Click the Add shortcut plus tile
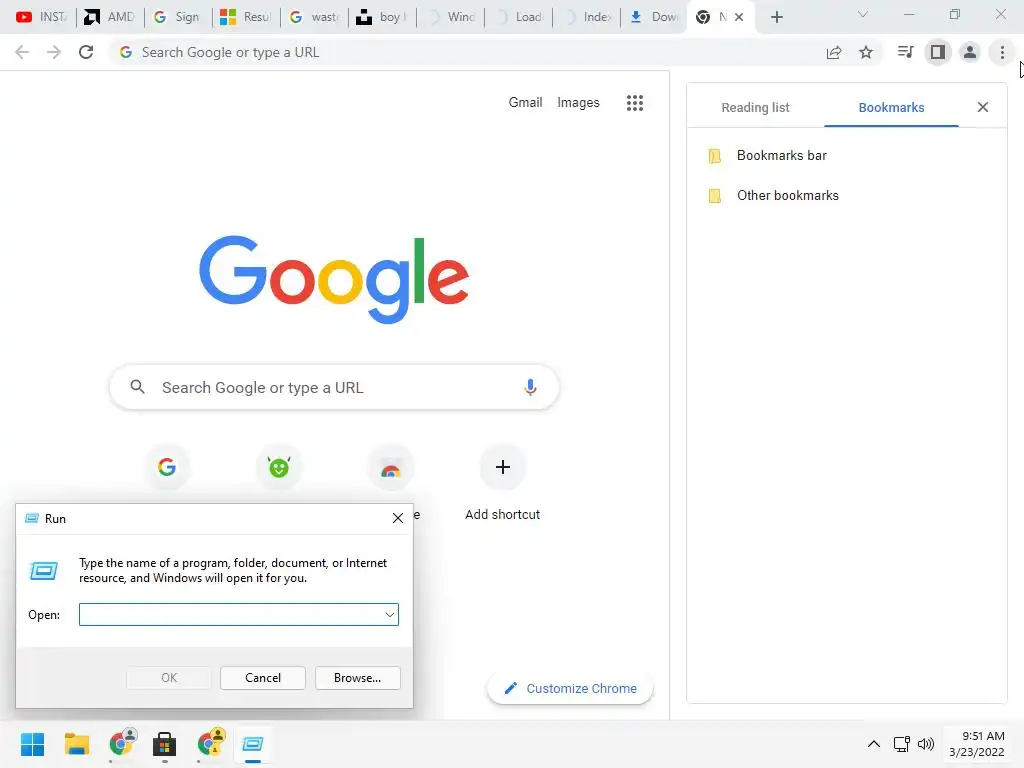 click(x=502, y=467)
